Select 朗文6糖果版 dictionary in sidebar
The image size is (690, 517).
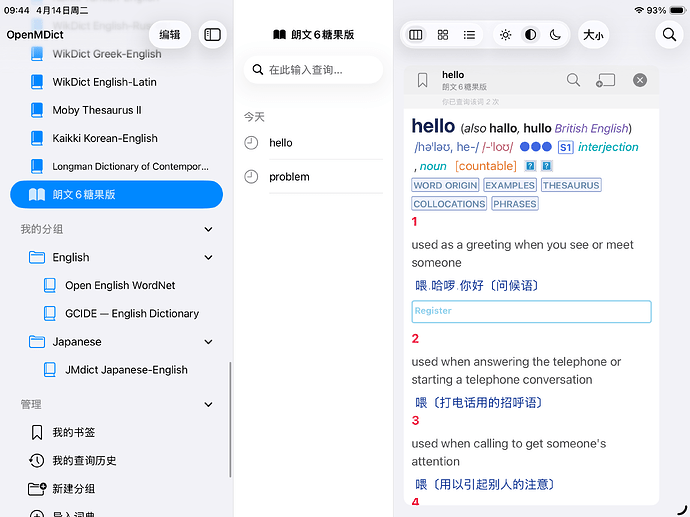pyautogui.click(x=116, y=194)
